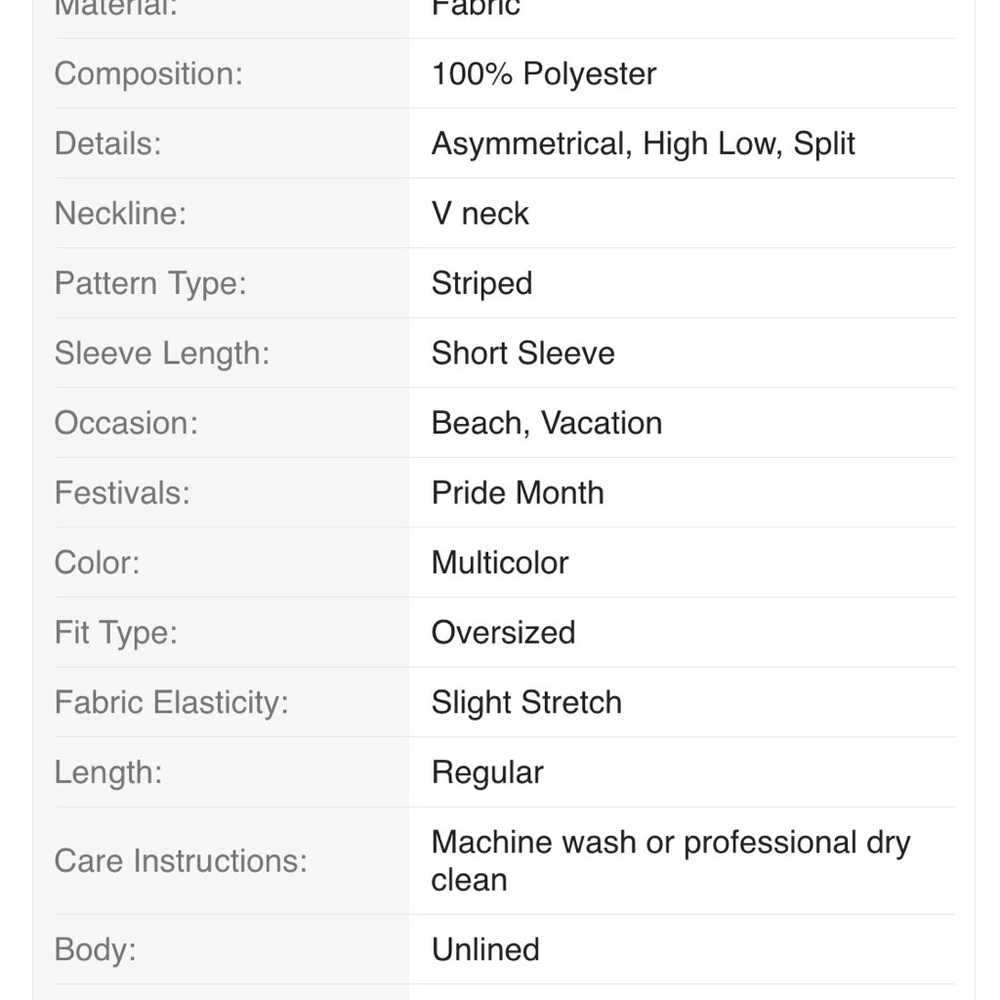Image resolution: width=1000 pixels, height=1000 pixels.
Task: Click Machine wash or professional dry clean
Action: pos(670,860)
